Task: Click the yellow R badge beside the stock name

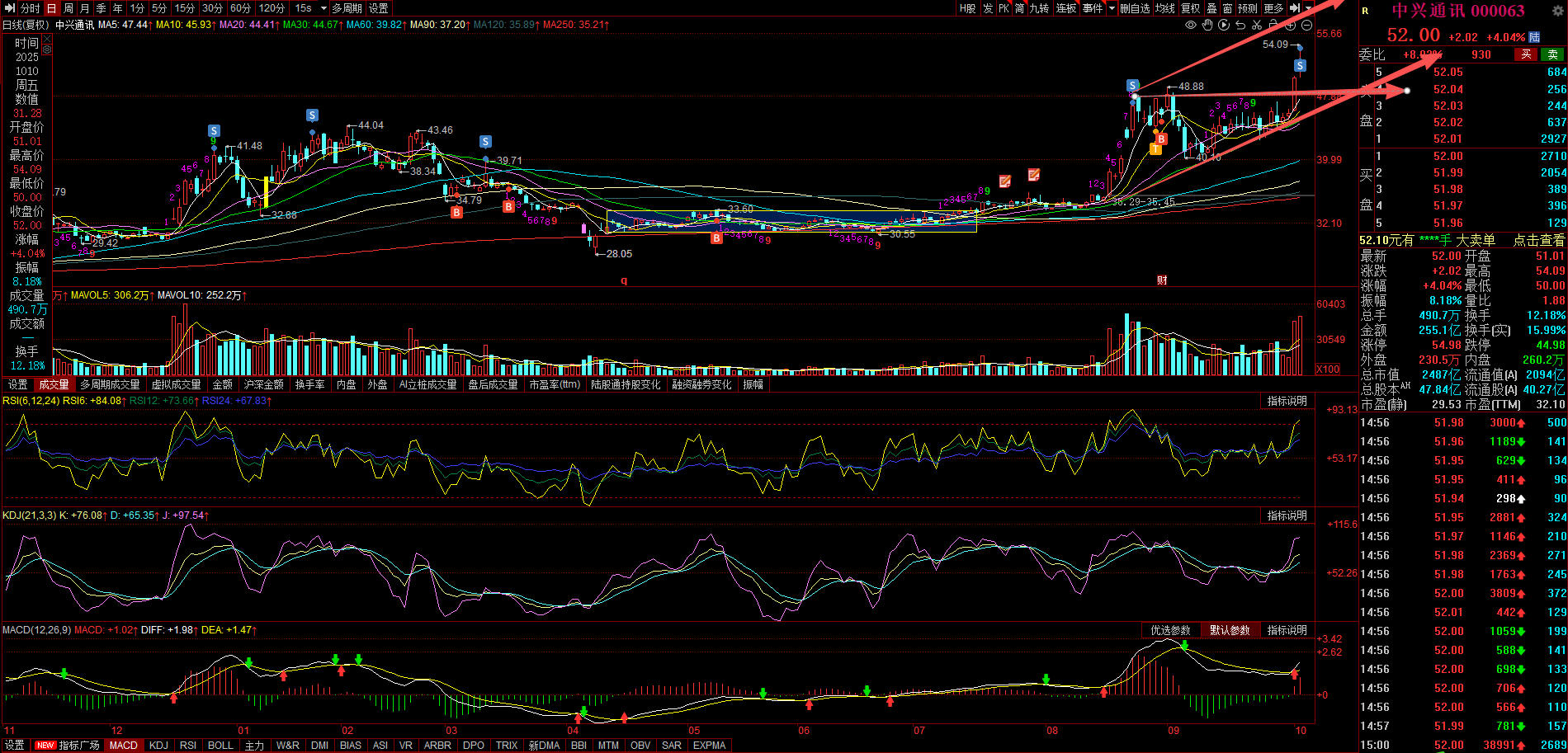Action: coord(1366,11)
